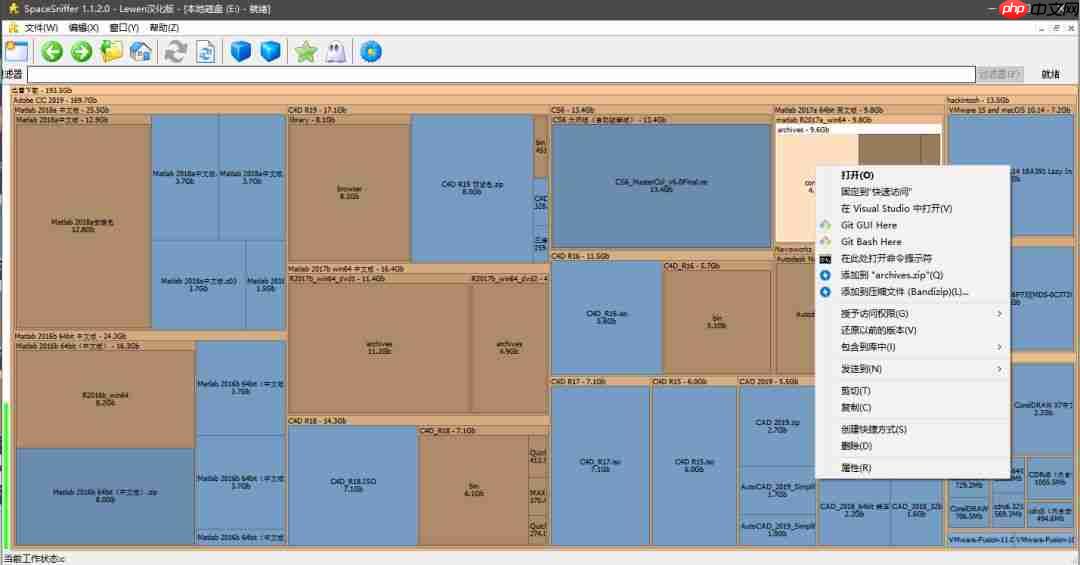Choose 在此处打开命令提示符
The width and height of the screenshot is (1080, 565).
[x=913, y=258]
